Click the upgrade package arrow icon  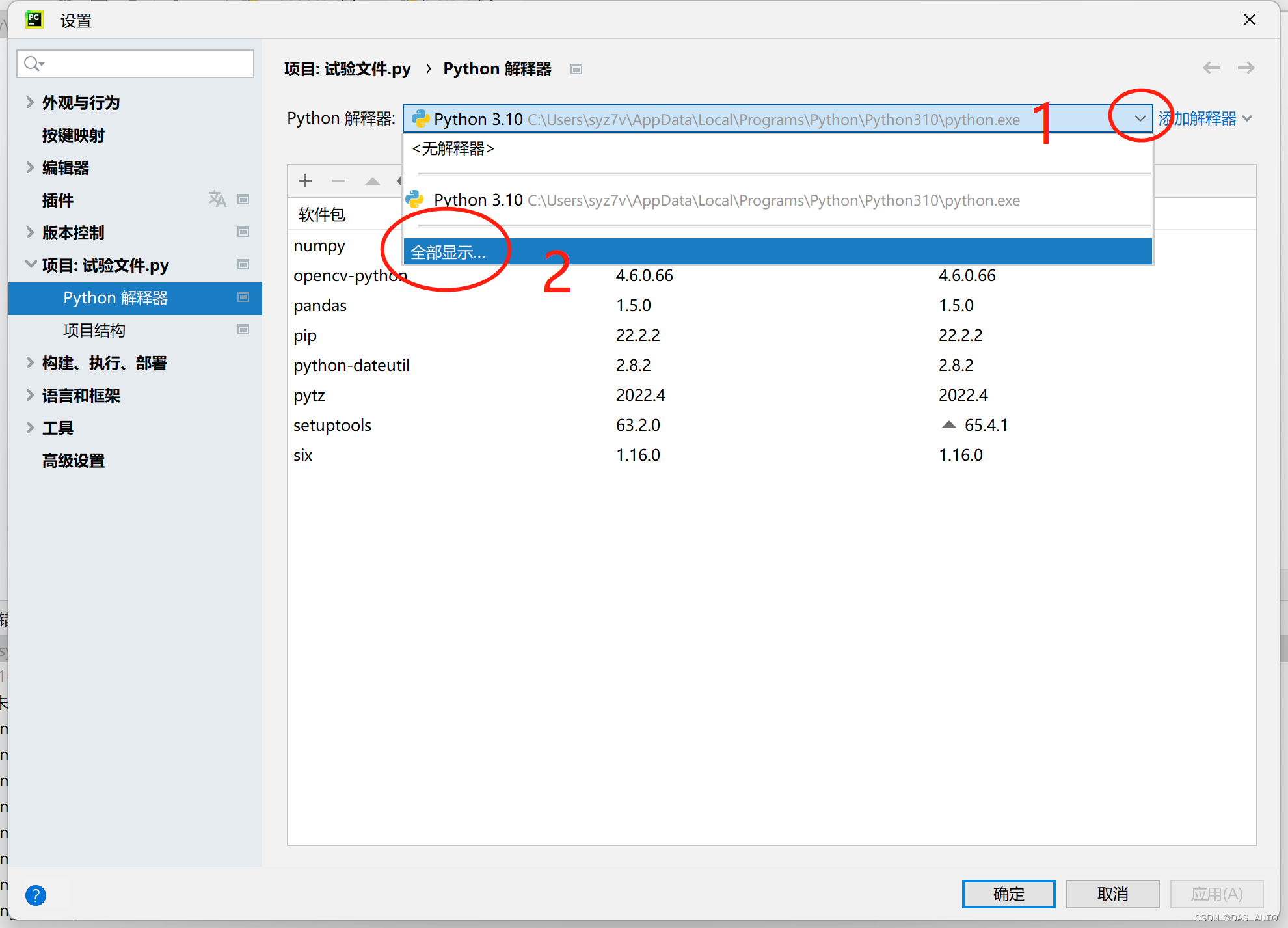[x=372, y=181]
